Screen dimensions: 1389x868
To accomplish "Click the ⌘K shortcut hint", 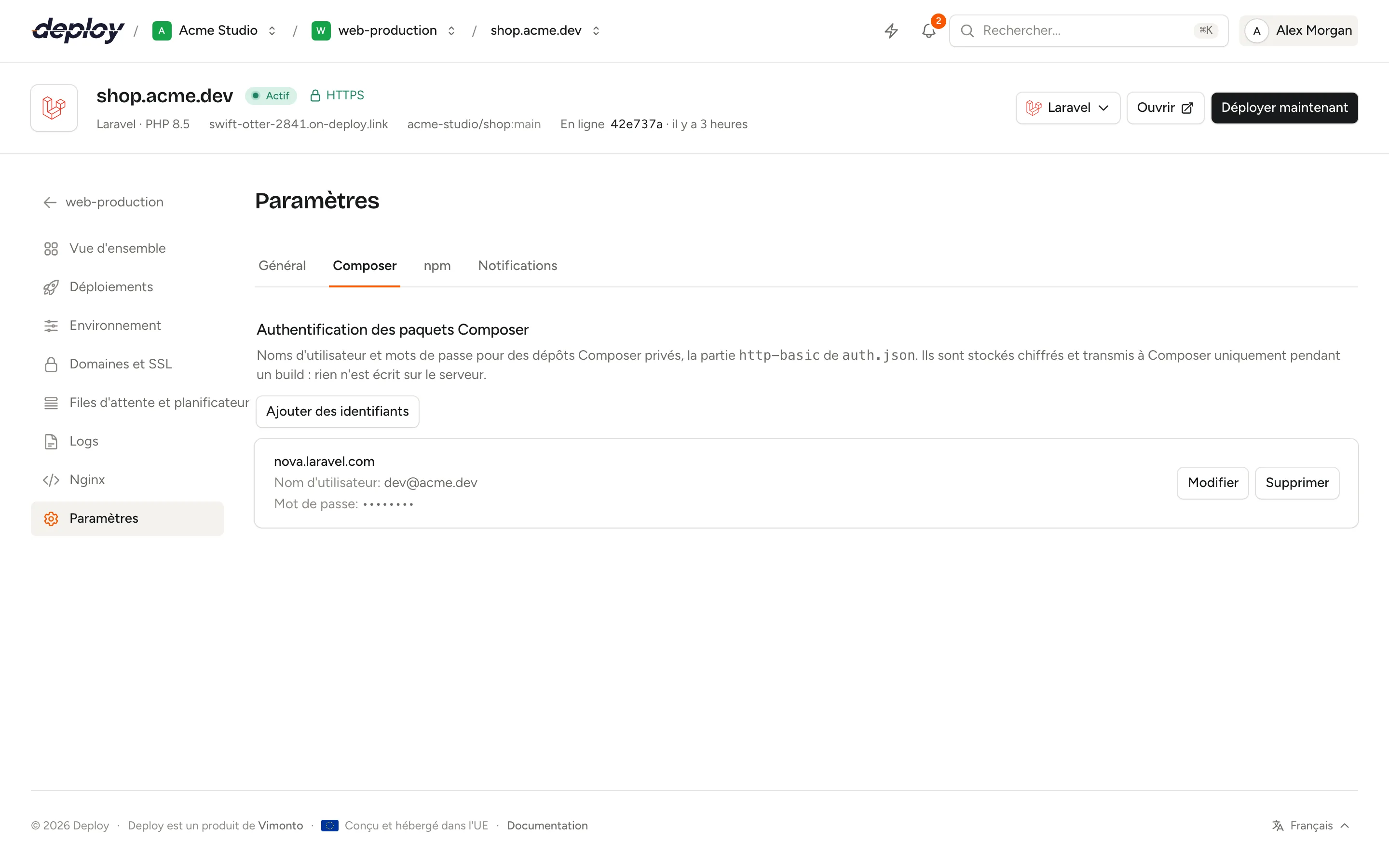I will click(x=1206, y=30).
